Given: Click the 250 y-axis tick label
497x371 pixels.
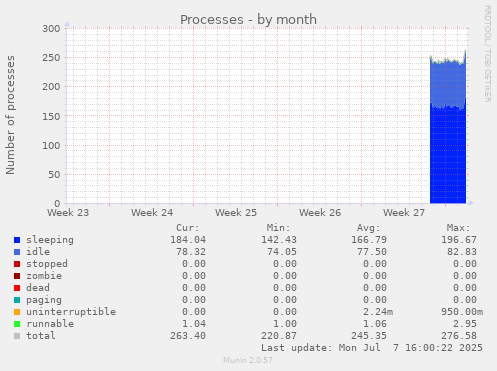Looking at the screenshot, I should 51,58.
